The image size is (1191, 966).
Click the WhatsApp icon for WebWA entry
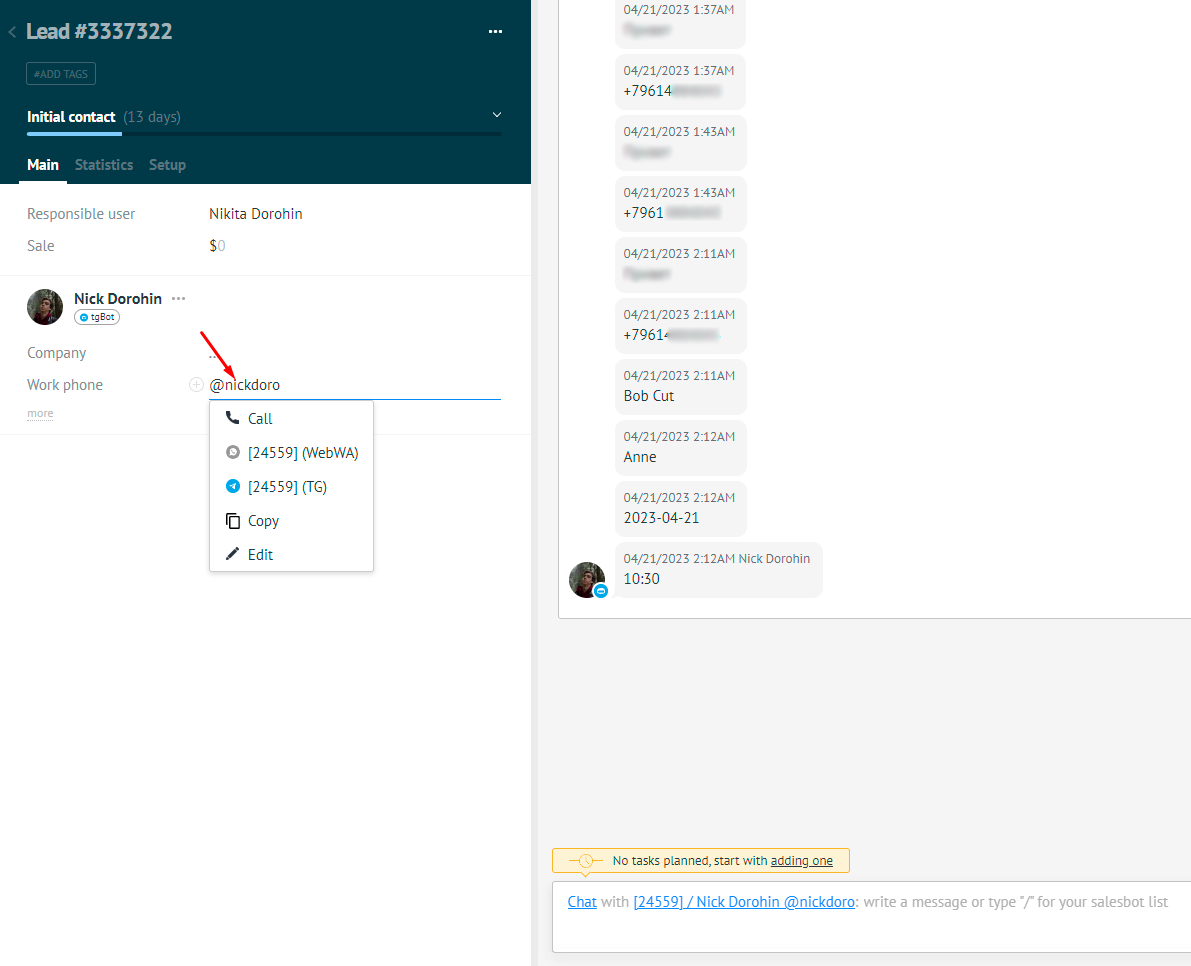click(x=233, y=453)
